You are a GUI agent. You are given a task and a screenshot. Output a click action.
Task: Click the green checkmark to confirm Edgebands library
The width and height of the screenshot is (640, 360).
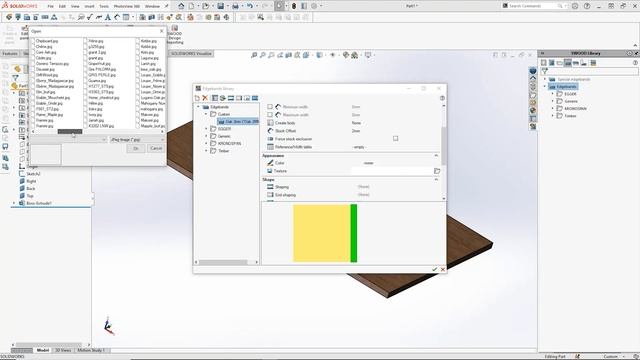(434, 269)
